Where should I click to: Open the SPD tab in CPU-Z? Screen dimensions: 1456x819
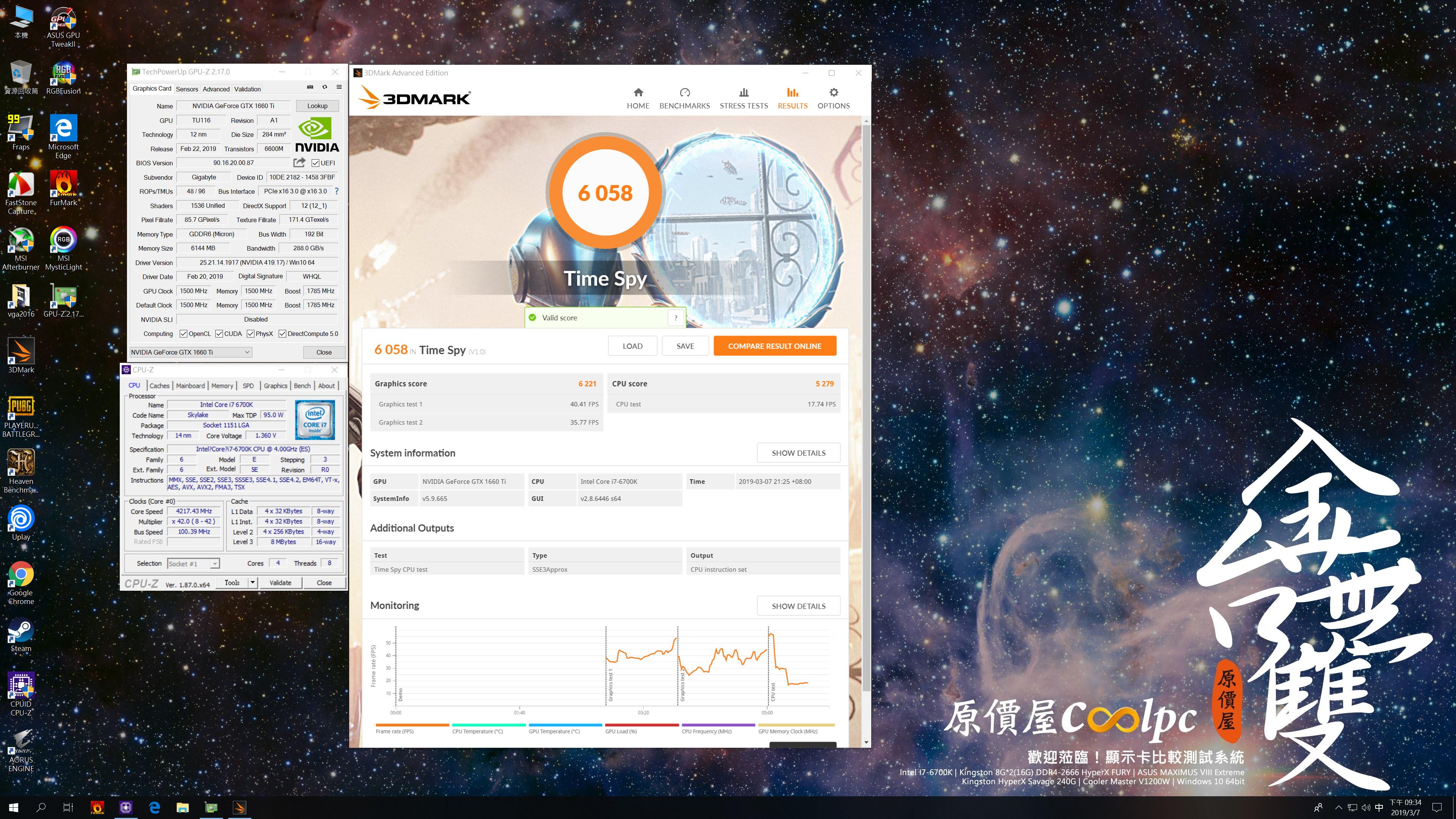tap(248, 386)
